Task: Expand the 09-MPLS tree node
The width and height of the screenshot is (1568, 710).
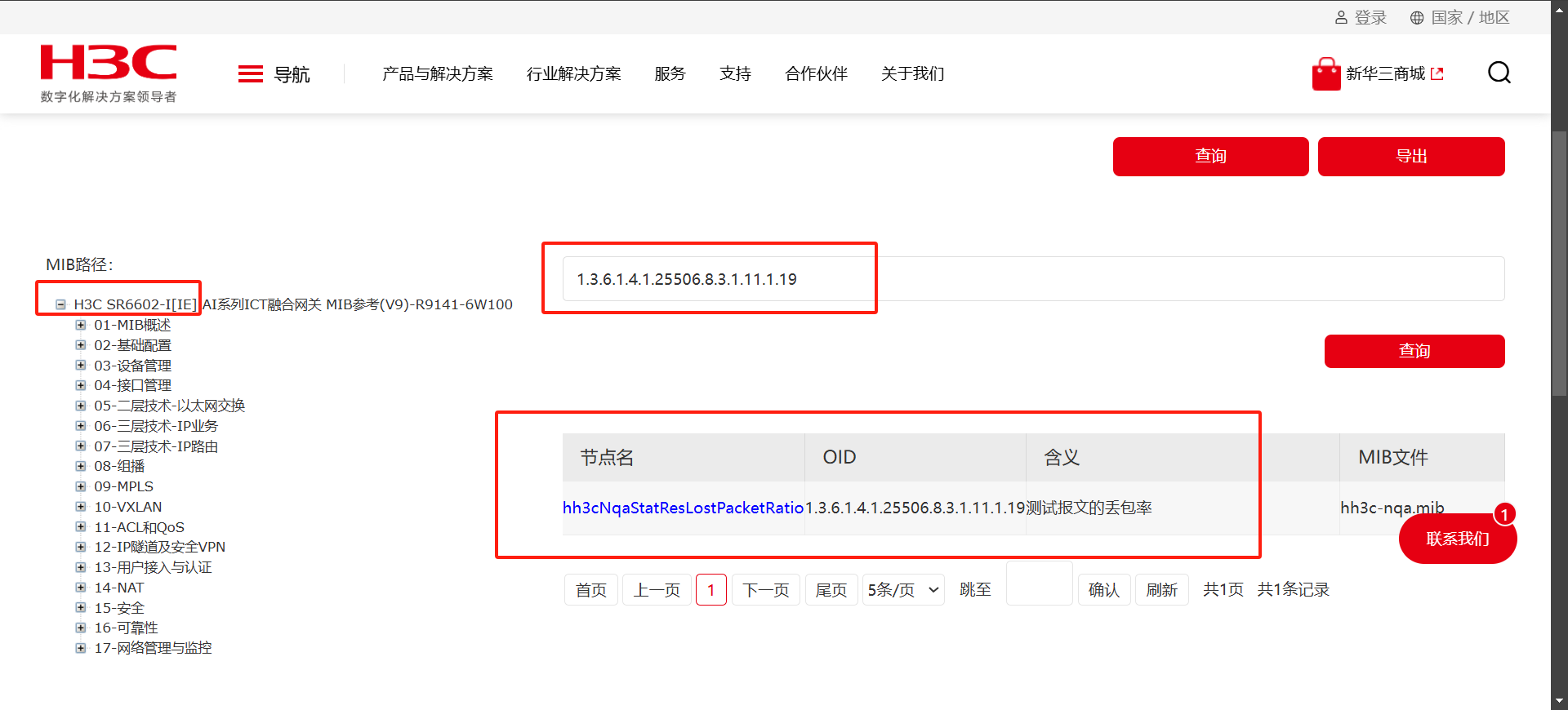Action: pyautogui.click(x=81, y=486)
